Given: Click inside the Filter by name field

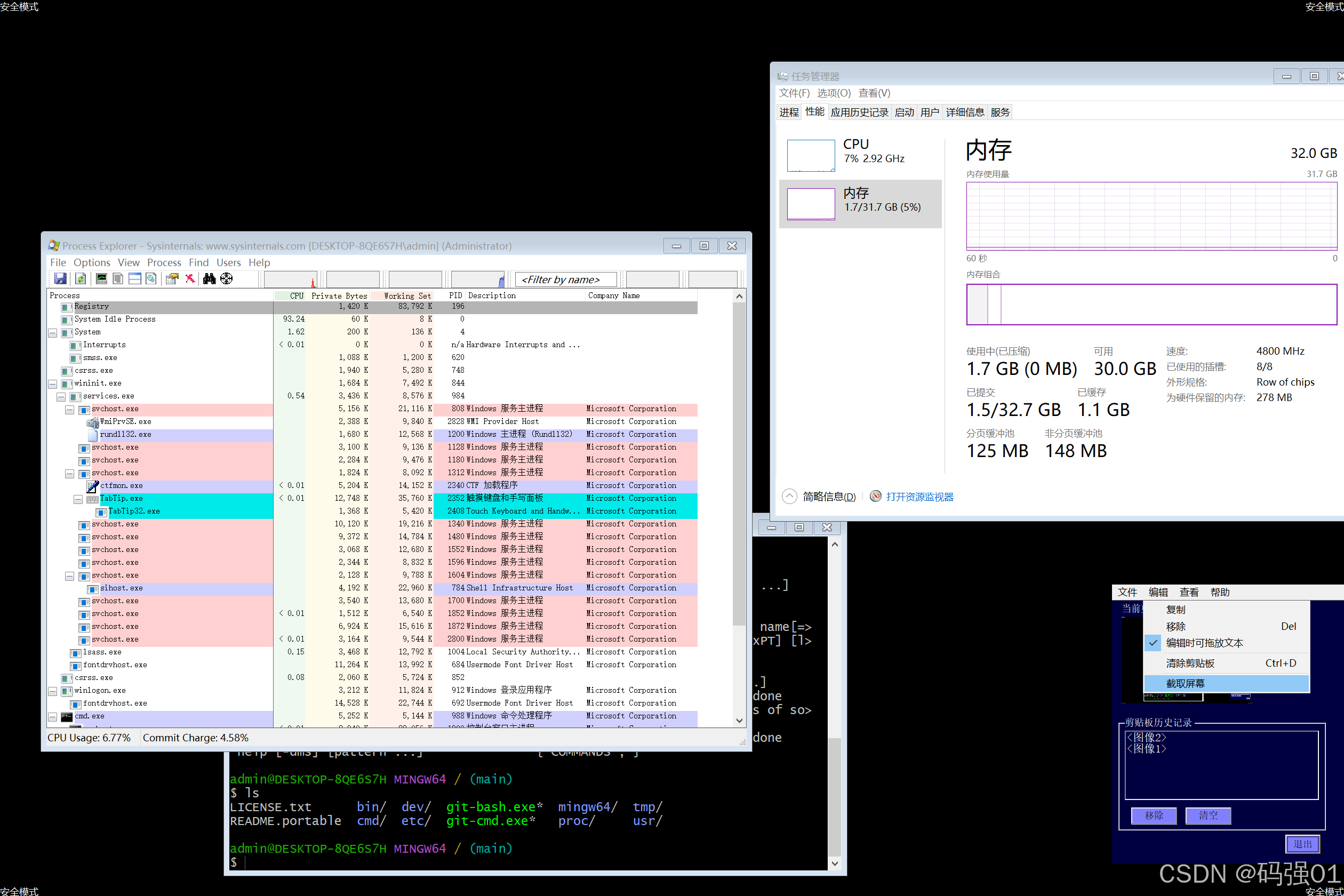Looking at the screenshot, I should tap(565, 279).
